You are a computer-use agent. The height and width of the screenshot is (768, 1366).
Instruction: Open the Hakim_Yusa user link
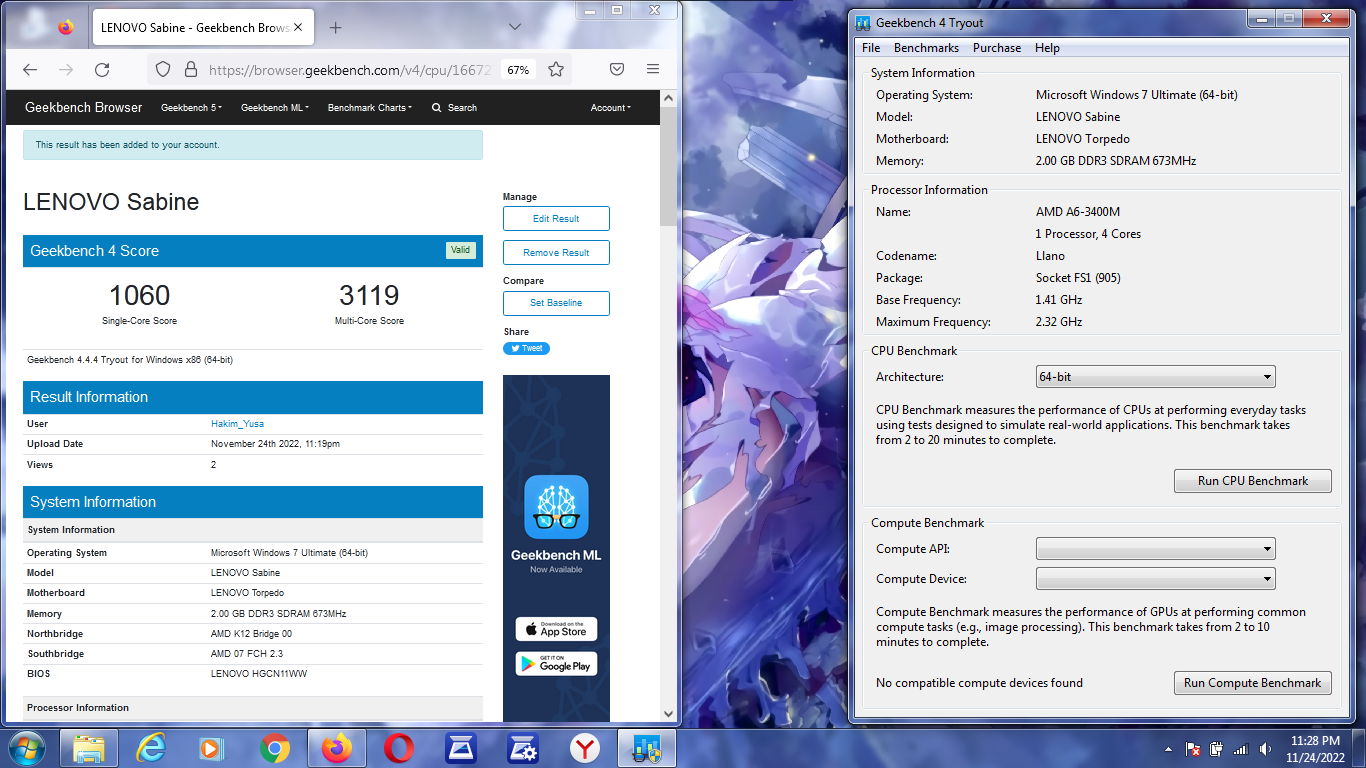[237, 424]
